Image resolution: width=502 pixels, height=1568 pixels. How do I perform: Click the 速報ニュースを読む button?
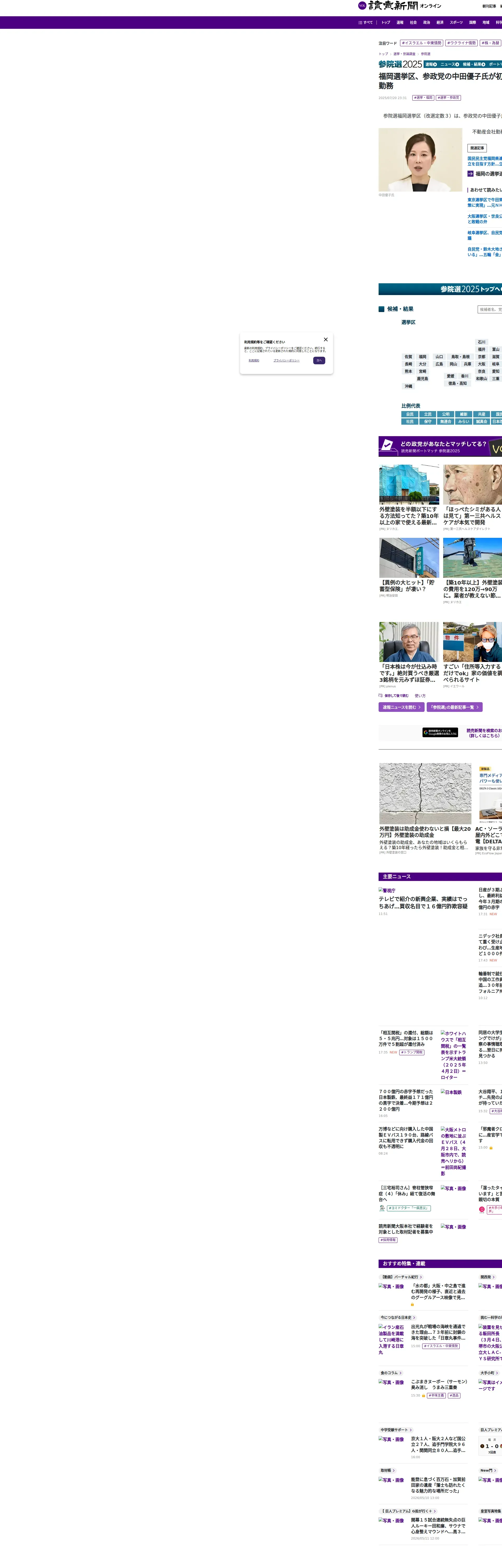[x=402, y=707]
